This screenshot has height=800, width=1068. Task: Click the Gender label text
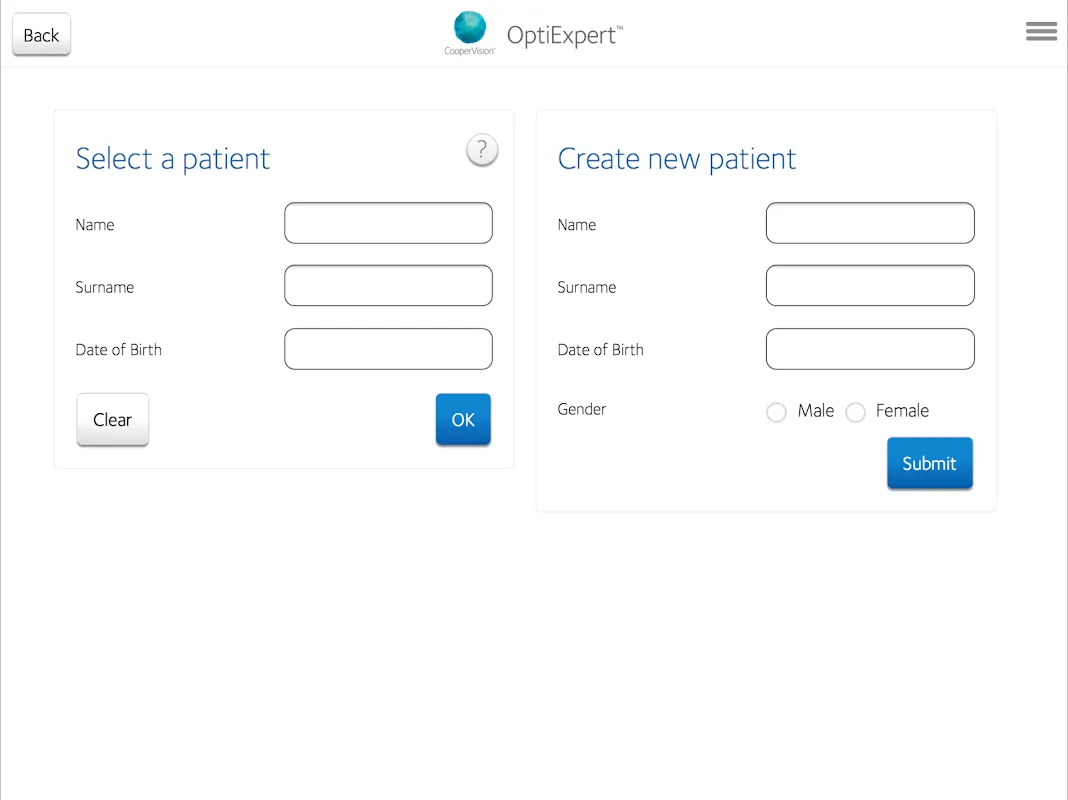pos(582,409)
